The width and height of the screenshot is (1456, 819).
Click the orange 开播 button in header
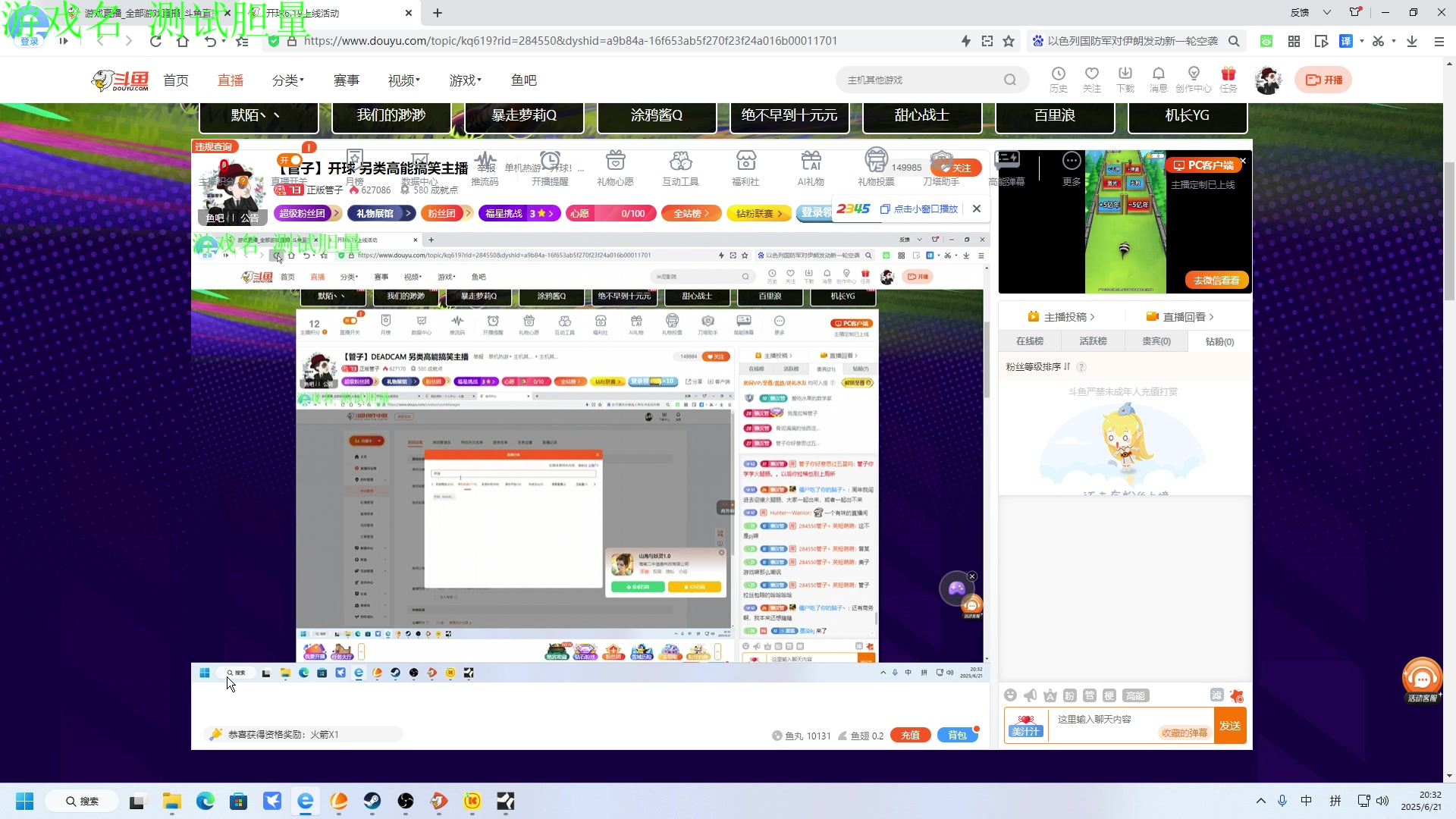pyautogui.click(x=1323, y=80)
